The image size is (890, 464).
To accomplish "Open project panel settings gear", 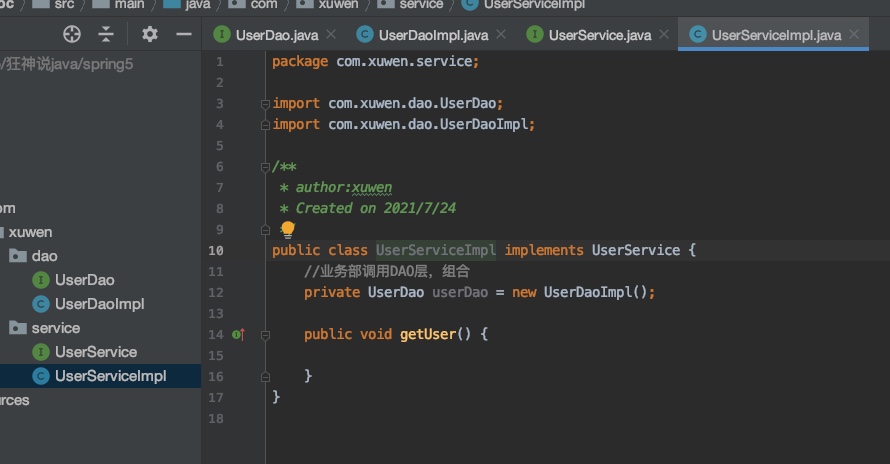I will tap(150, 35).
